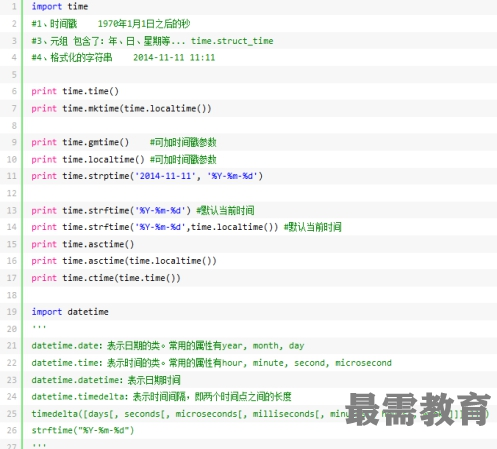Viewport: 497px width, 449px height.
Task: Click line number 1 in the gutter
Action: pyautogui.click(x=14, y=7)
